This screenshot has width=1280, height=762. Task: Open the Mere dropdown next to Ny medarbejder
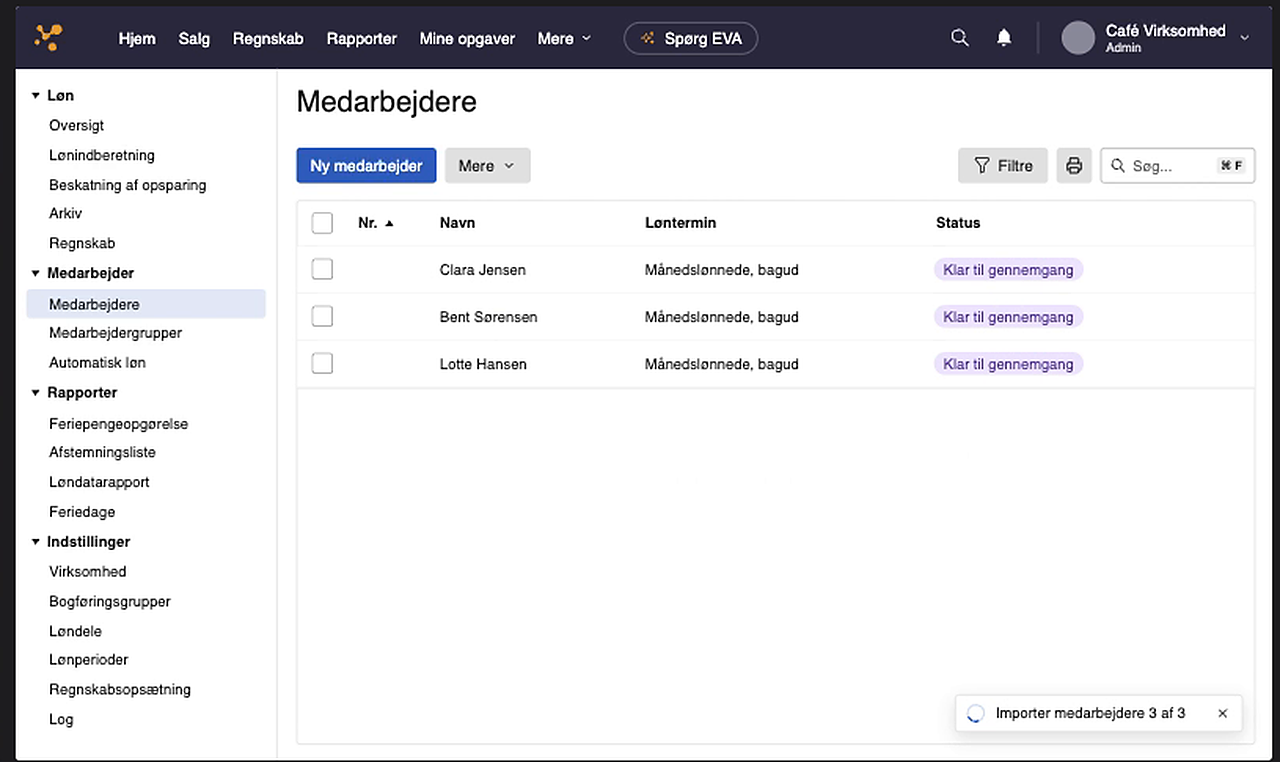pos(487,166)
